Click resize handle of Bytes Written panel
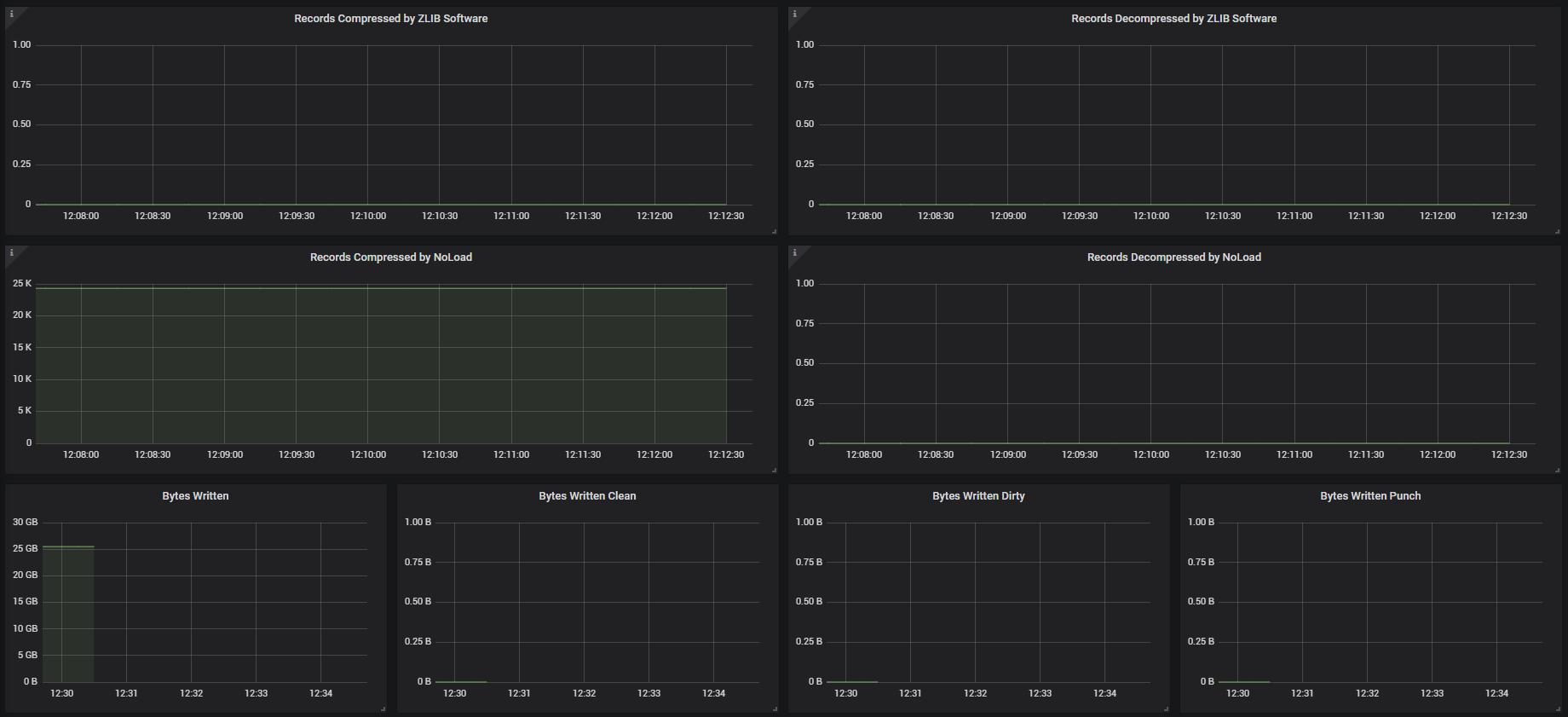1568x717 pixels. coord(383,708)
